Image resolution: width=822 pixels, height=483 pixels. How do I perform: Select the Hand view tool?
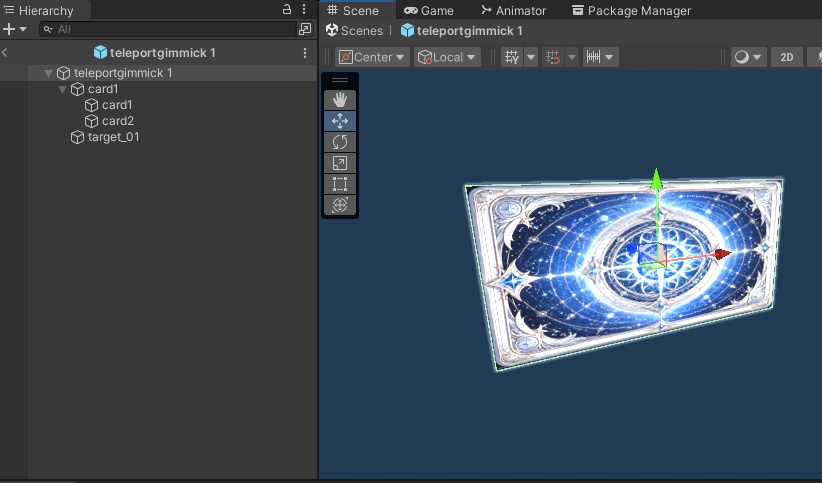pos(340,100)
